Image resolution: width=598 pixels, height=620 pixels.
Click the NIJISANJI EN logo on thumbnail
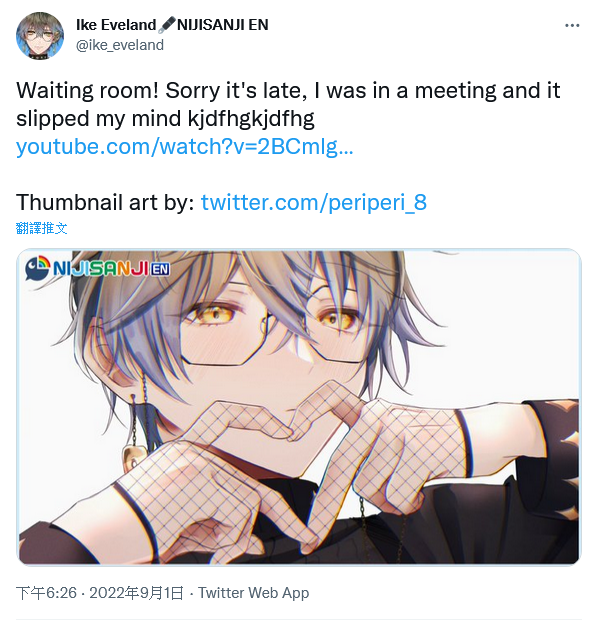pyautogui.click(x=98, y=268)
